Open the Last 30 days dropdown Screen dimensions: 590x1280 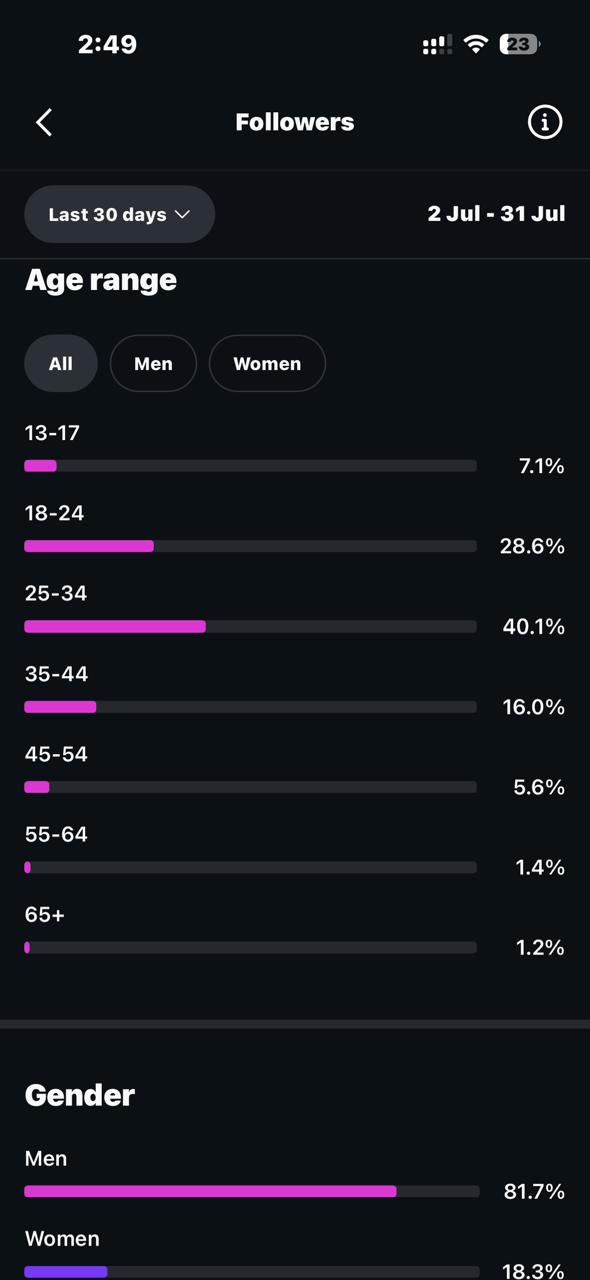(x=120, y=214)
